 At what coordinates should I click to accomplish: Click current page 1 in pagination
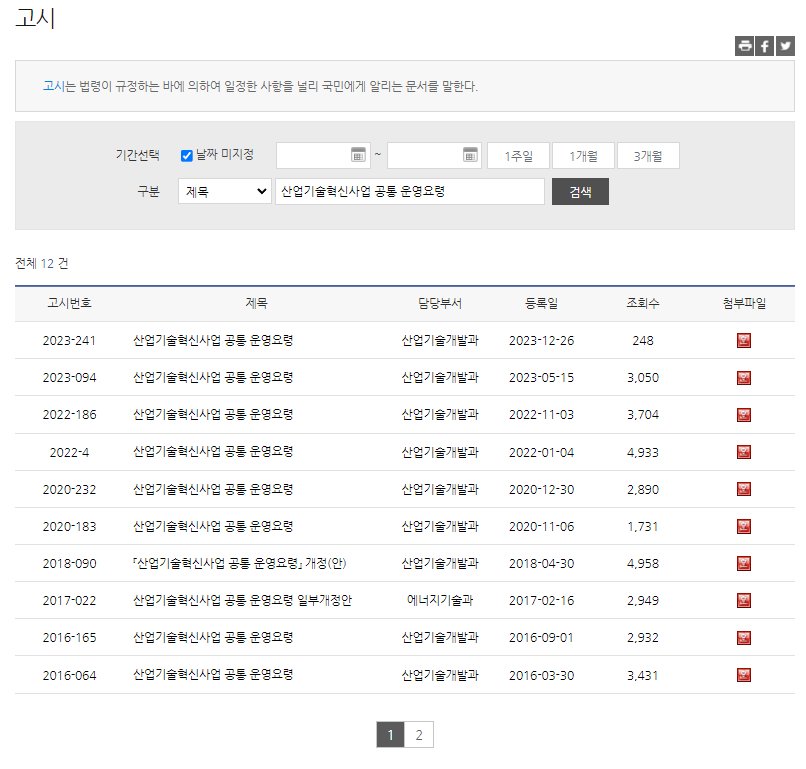[390, 735]
